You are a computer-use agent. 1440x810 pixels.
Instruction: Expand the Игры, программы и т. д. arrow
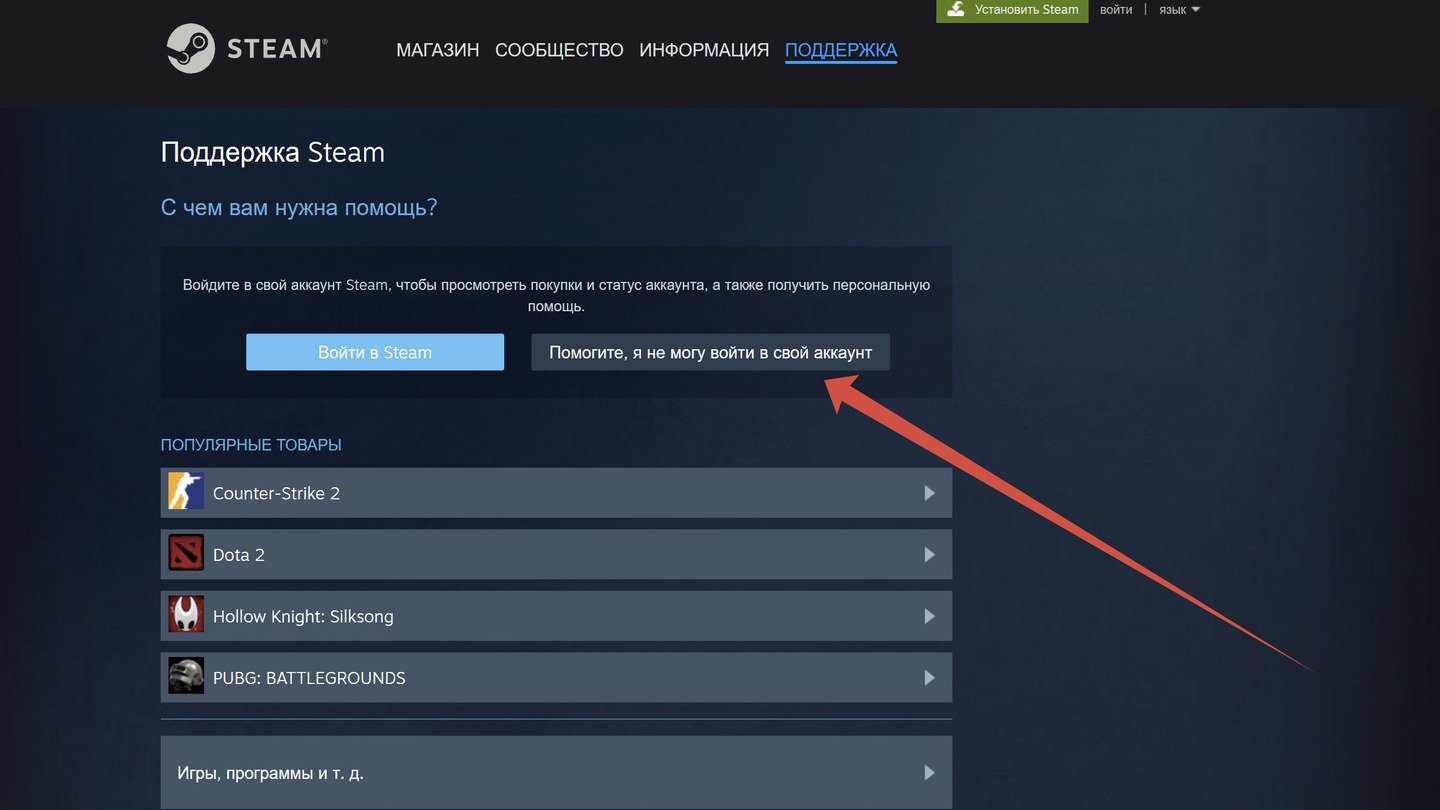929,773
